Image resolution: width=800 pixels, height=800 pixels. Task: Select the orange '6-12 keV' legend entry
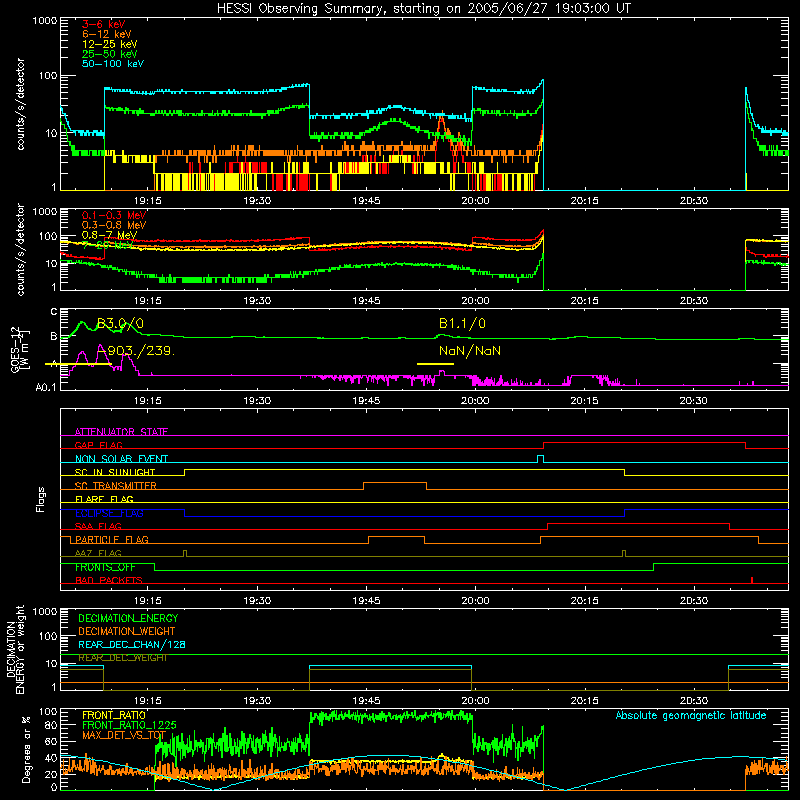pyautogui.click(x=107, y=34)
